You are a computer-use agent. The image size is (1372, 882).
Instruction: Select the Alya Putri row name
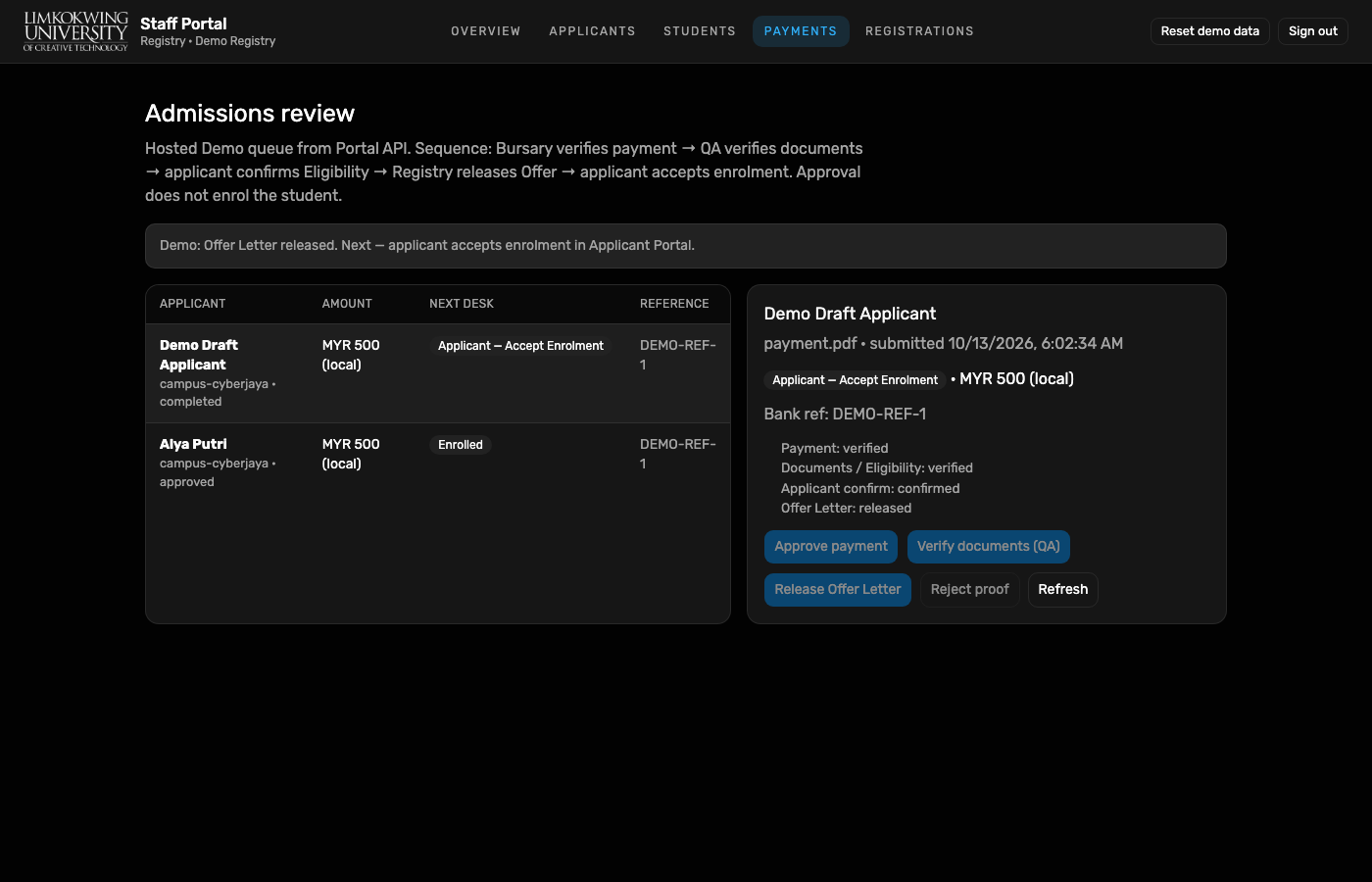193,444
